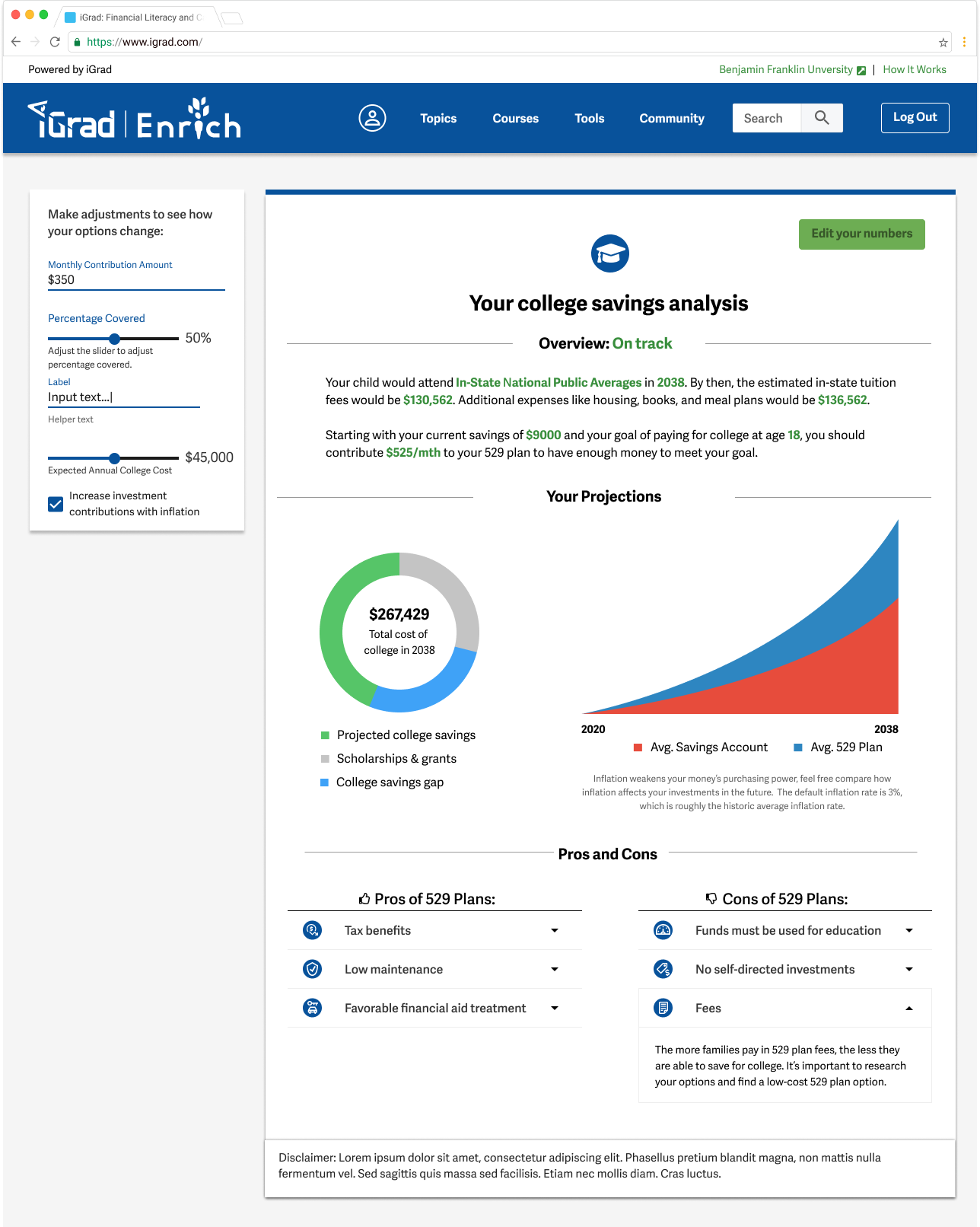Click the Tax benefits dollar icon
The width and height of the screenshot is (980, 1227).
(313, 929)
